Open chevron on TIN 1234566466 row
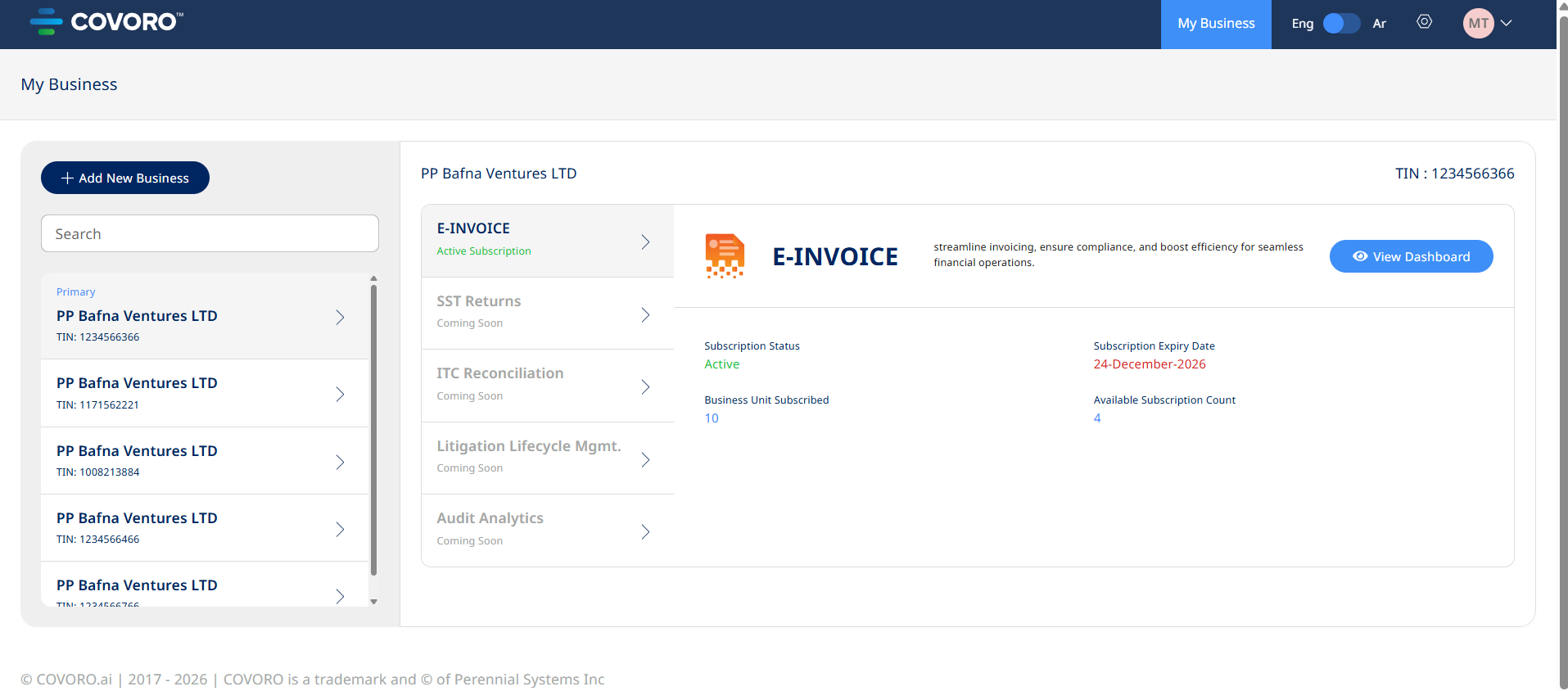1568x691 pixels. coord(340,530)
